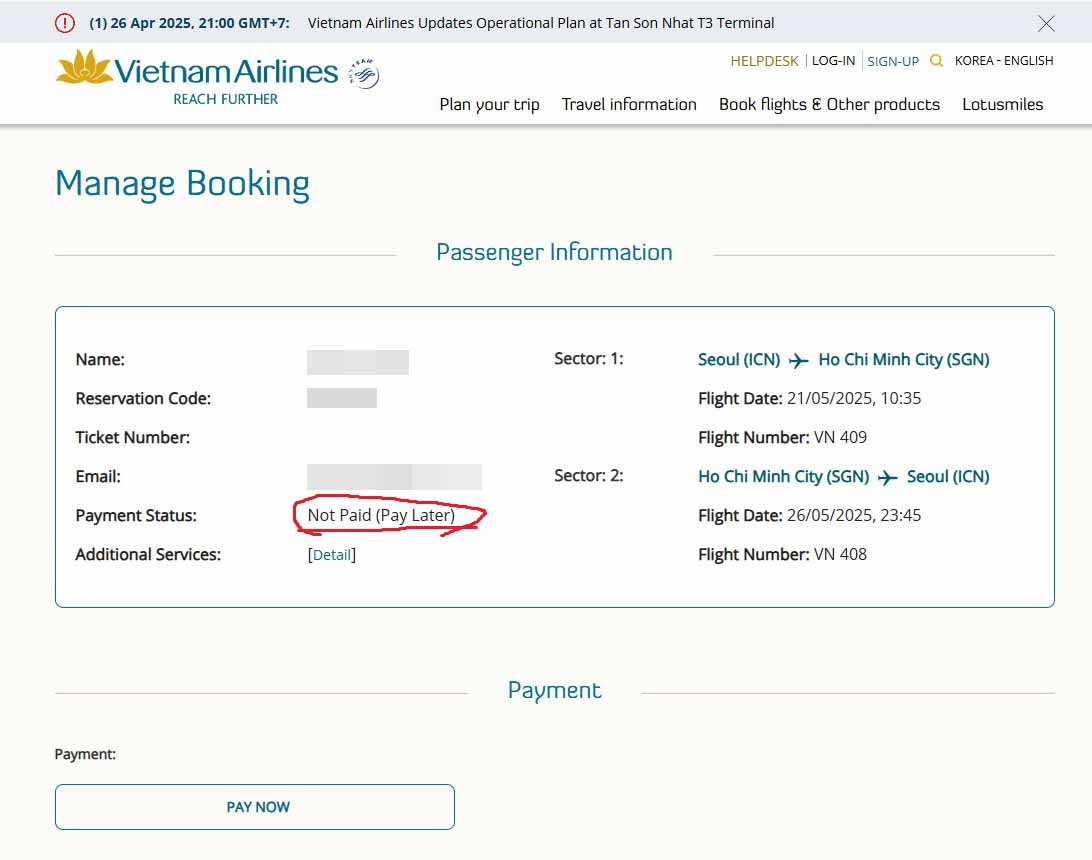Click the HELPDESK link
The image size is (1092, 860).
pos(764,61)
